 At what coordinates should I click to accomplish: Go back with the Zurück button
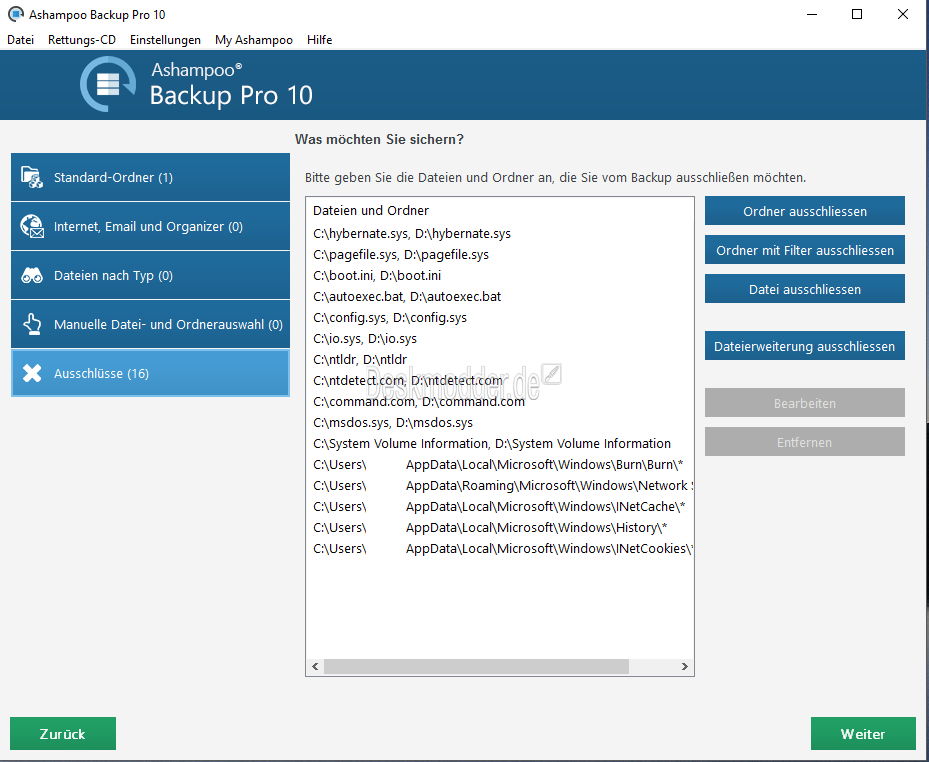point(63,734)
